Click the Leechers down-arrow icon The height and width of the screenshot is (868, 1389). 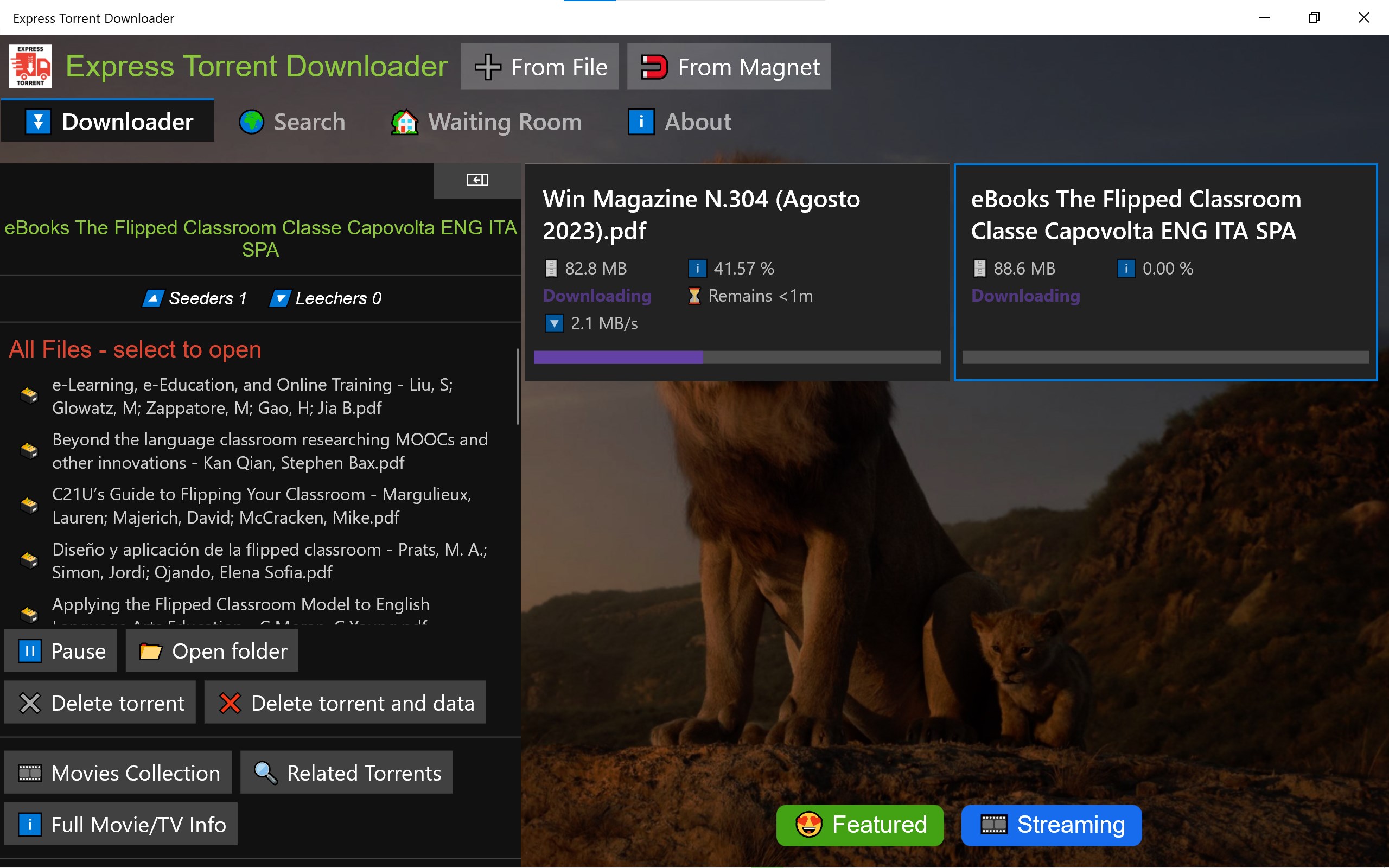tap(280, 298)
